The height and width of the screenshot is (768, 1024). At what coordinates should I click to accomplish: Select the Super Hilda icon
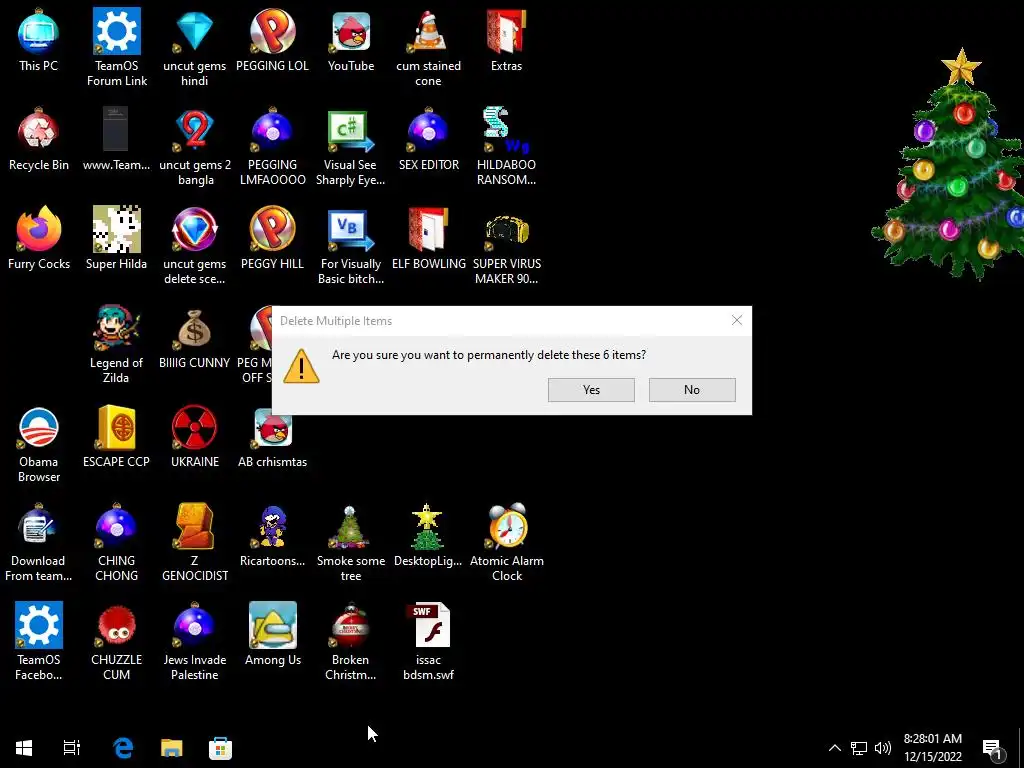[x=116, y=238]
